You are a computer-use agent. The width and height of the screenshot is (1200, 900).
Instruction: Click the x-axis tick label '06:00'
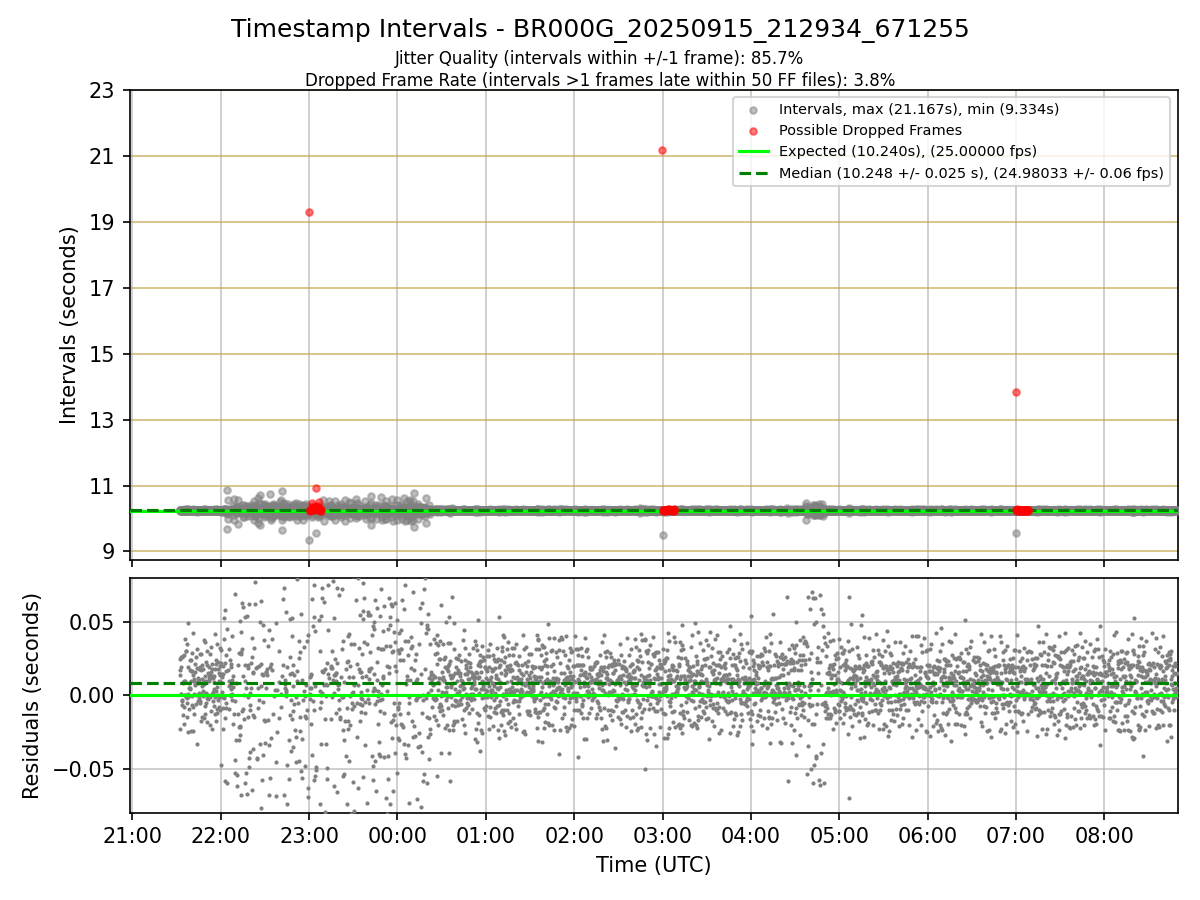(x=927, y=835)
